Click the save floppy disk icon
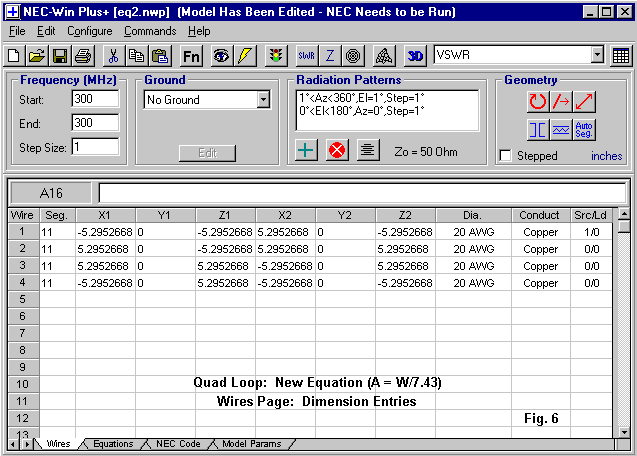 pyautogui.click(x=59, y=56)
